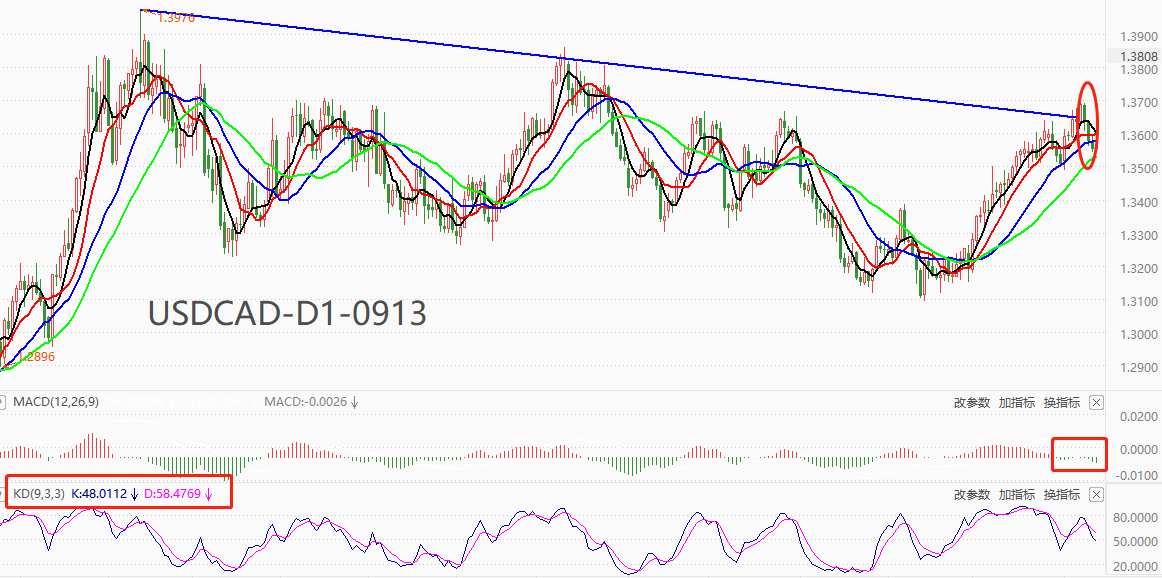
Task: Click 加指标 in the KD panel
Action: 1016,494
